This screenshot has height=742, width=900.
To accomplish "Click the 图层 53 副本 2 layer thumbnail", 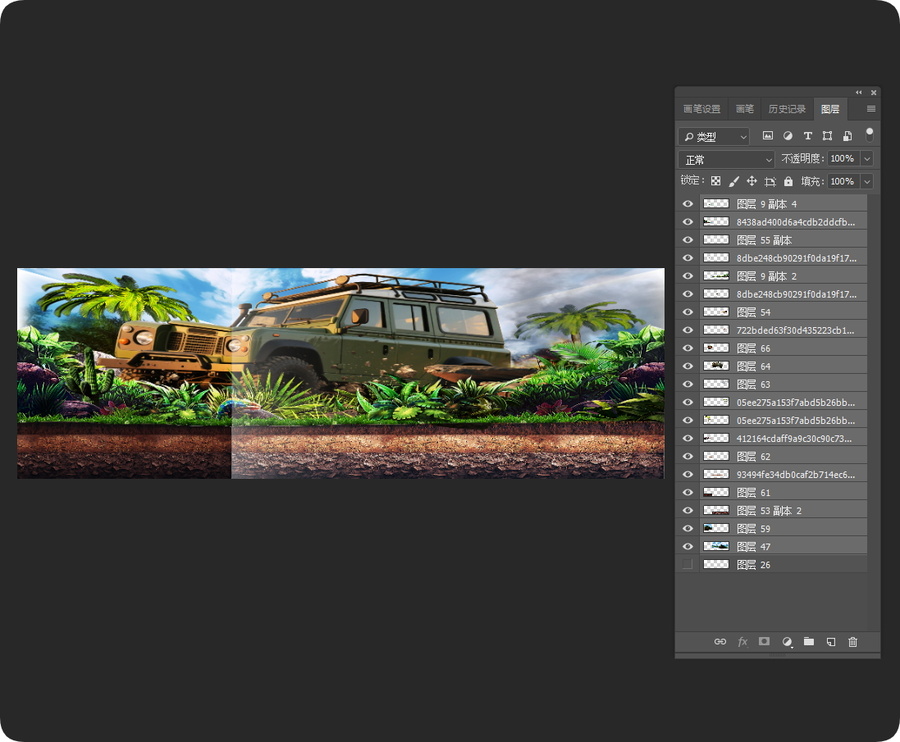I will tap(716, 510).
